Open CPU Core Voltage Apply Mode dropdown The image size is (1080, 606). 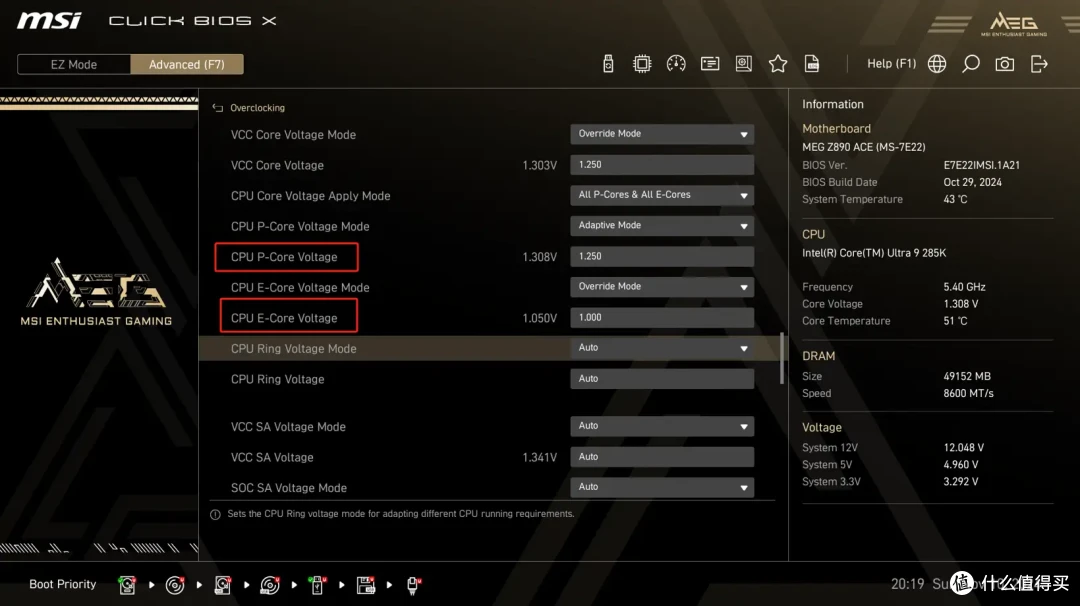pos(662,195)
